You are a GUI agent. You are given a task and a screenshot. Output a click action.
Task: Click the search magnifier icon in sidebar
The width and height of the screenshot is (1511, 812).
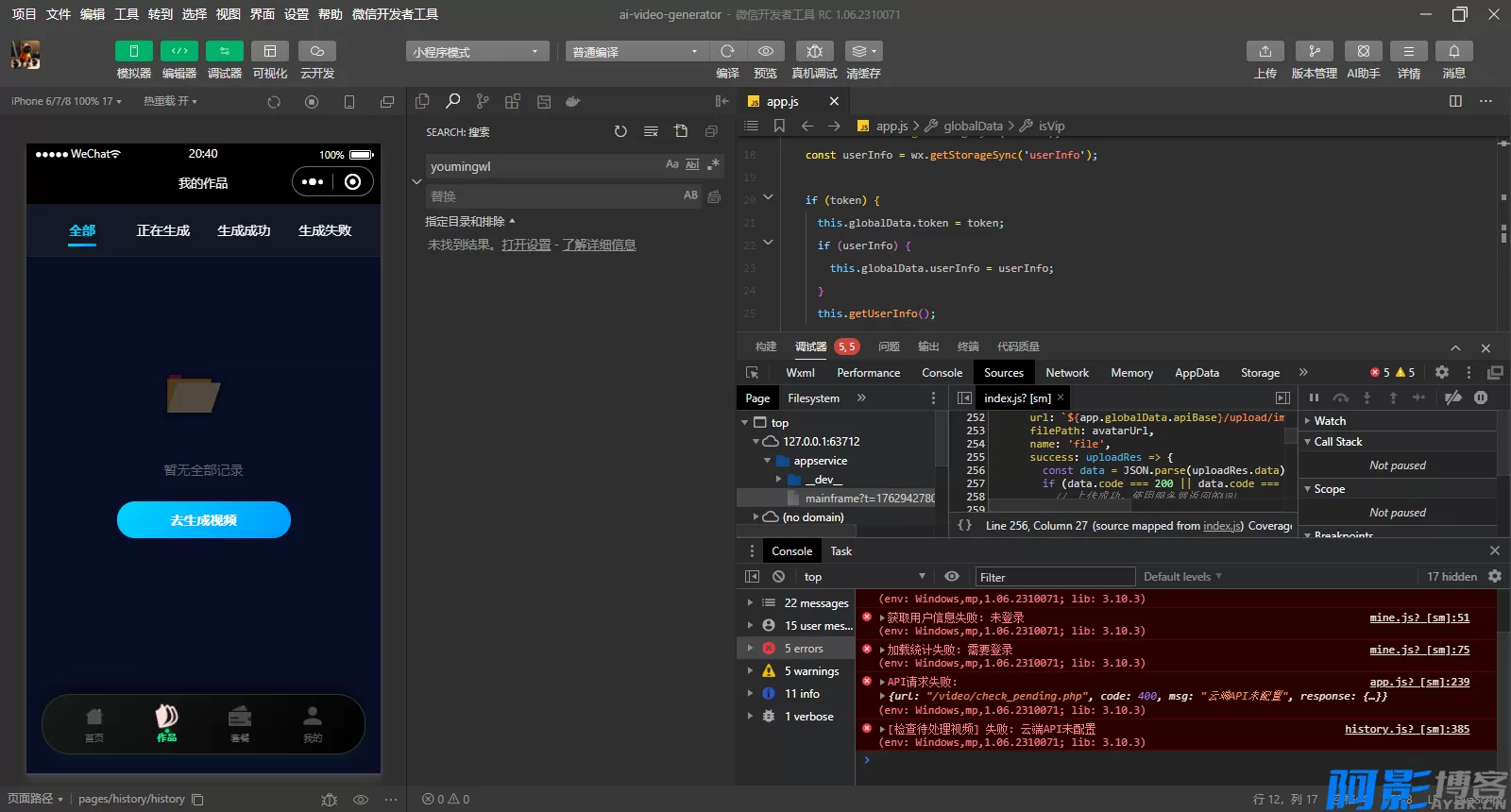click(x=453, y=101)
